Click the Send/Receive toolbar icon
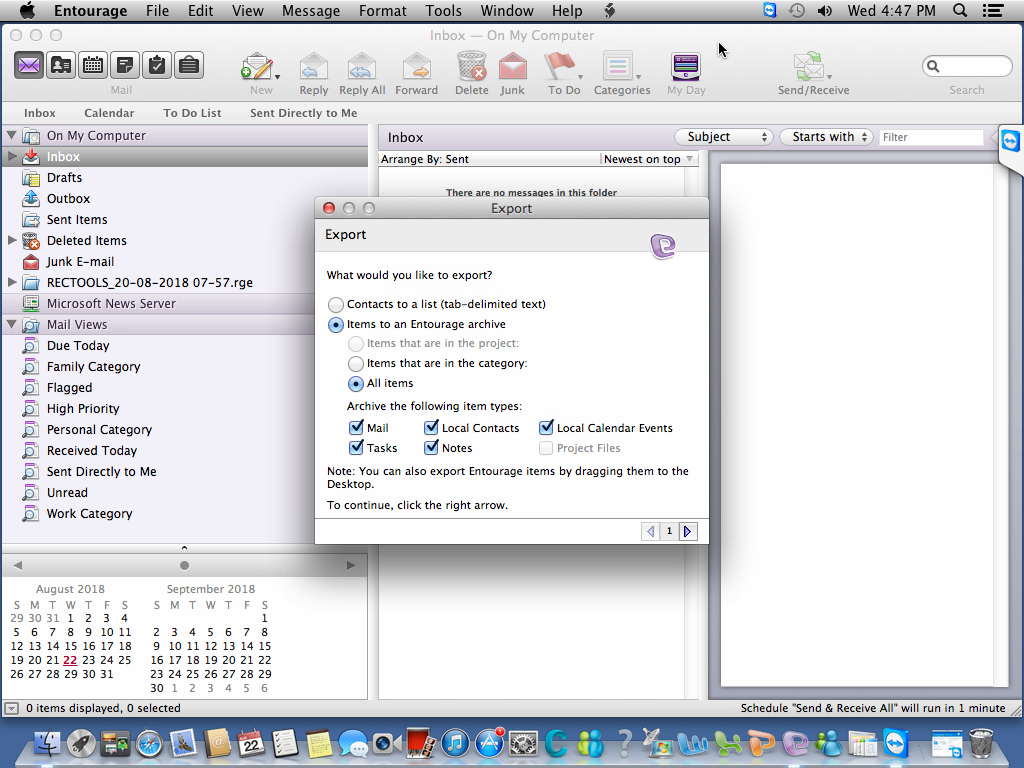This screenshot has width=1024, height=768. tap(808, 67)
